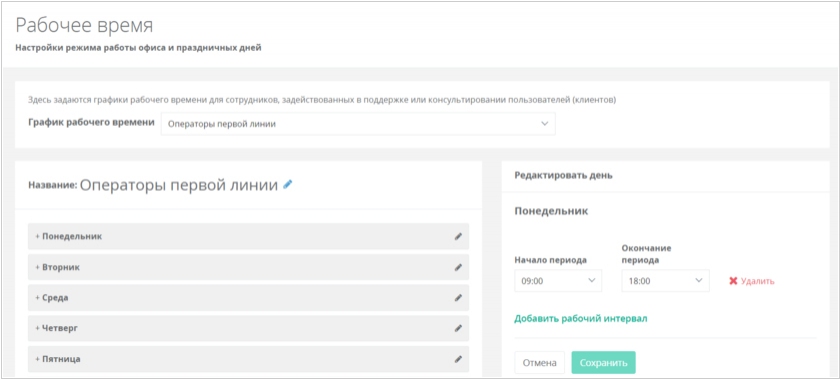Viewport: 840px width, 379px height.
Task: Click the pencil icon on Четверг row
Action: 458,328
